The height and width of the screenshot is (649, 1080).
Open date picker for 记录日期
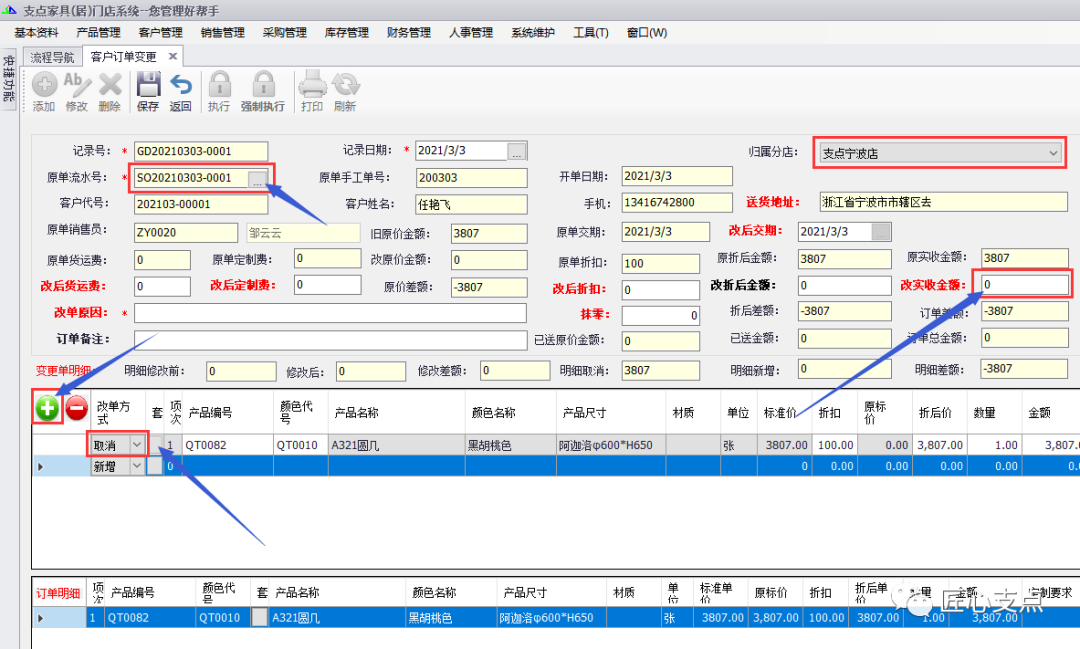pos(517,151)
